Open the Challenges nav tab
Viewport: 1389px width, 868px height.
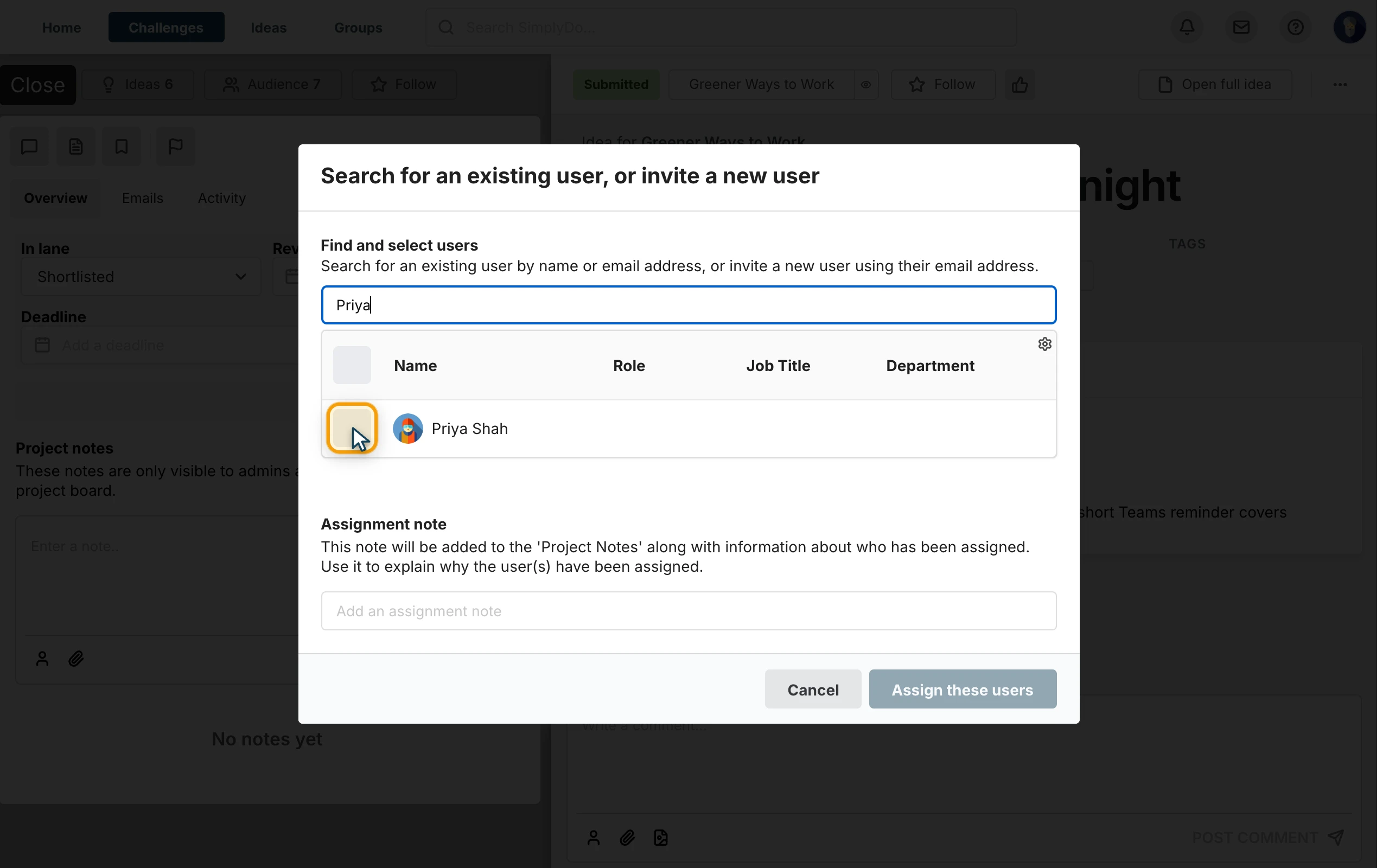tap(166, 28)
